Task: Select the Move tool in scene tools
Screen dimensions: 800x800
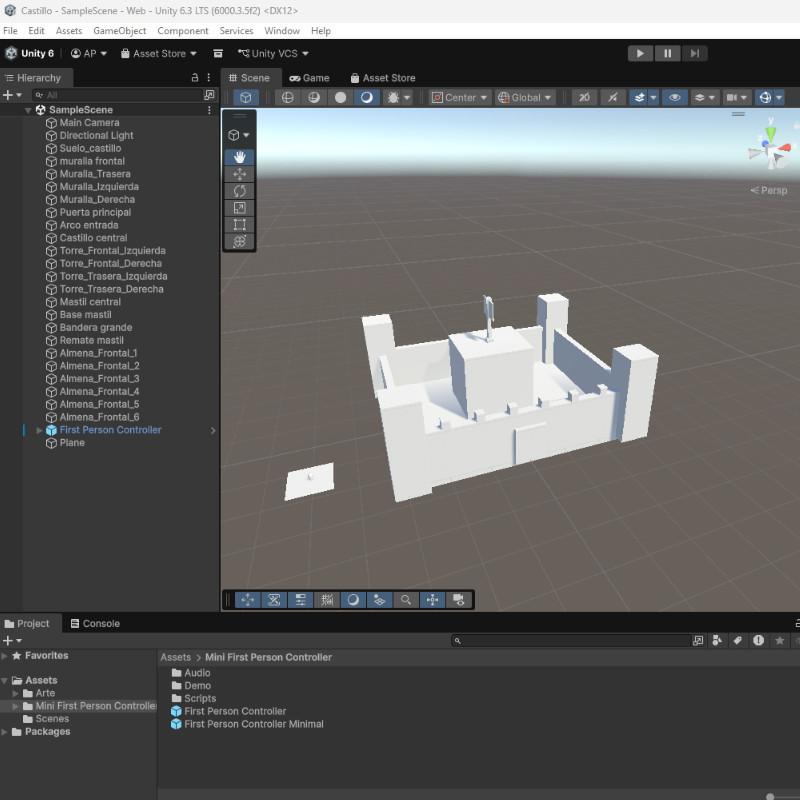Action: click(x=239, y=174)
